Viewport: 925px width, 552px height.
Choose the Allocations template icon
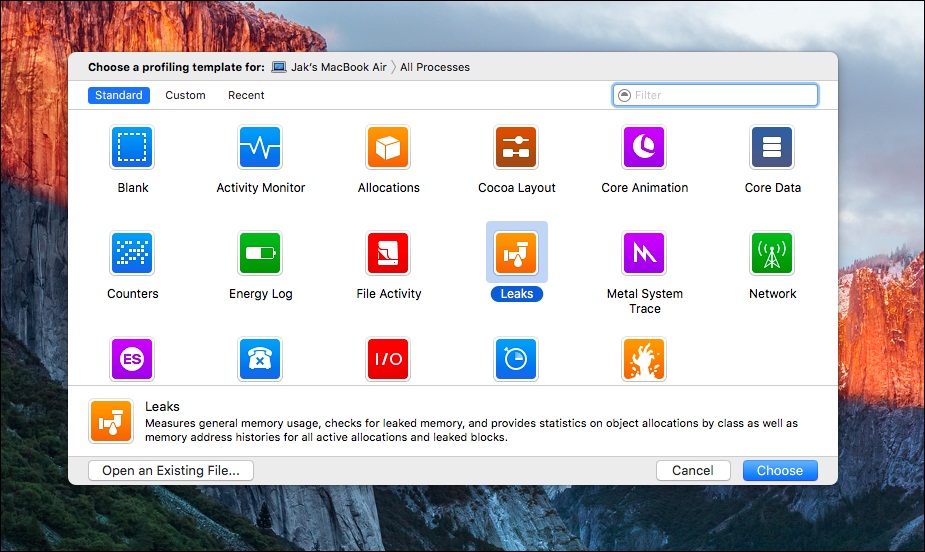click(388, 147)
